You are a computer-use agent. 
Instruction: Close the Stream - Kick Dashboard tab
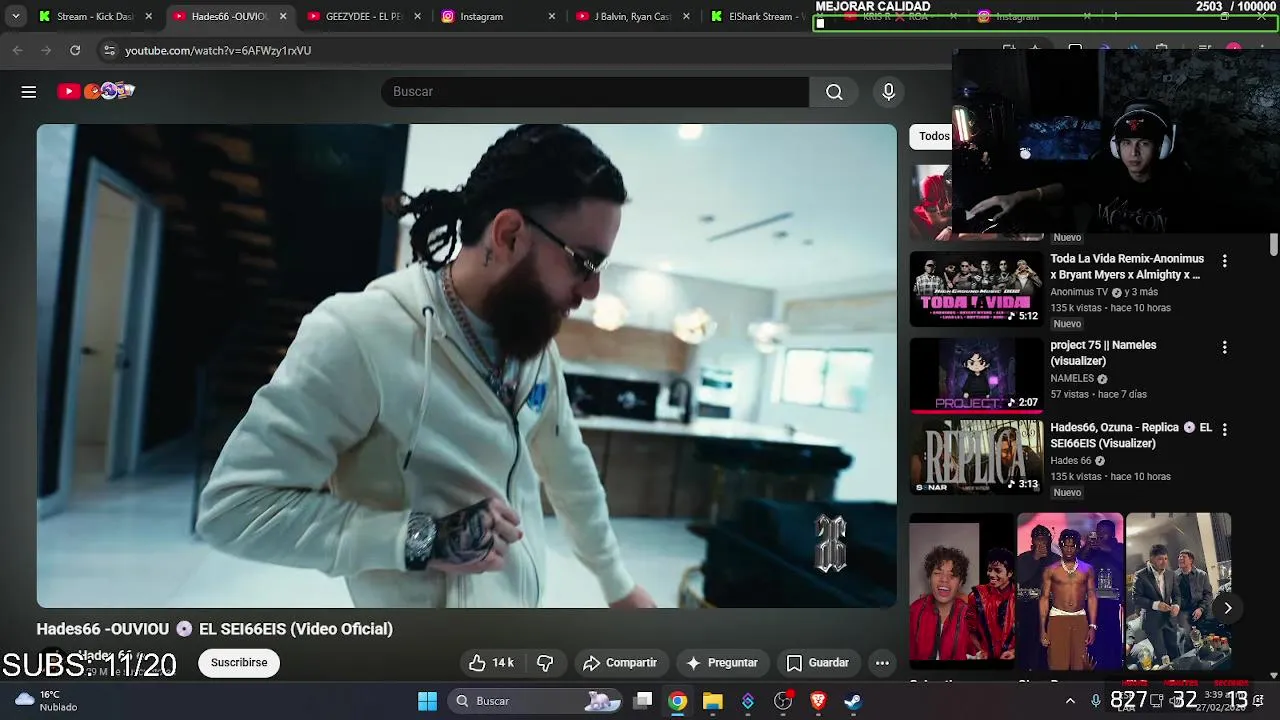point(149,17)
